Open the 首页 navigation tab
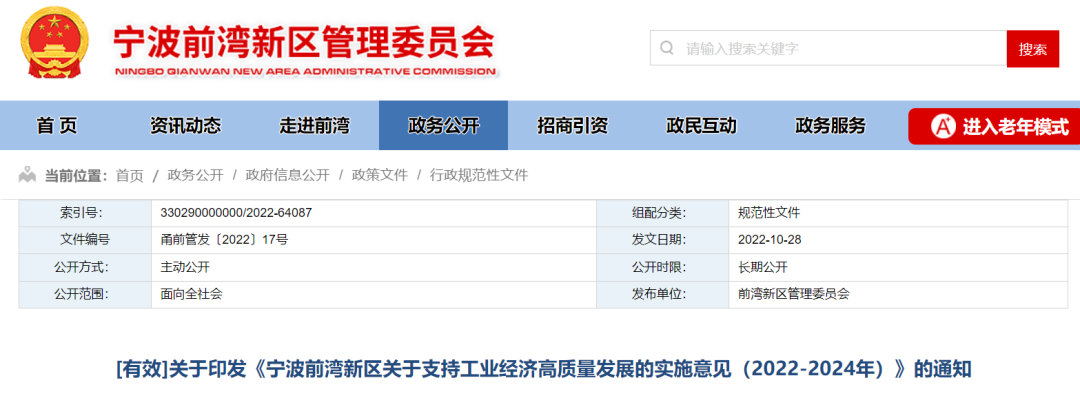Screen dimensions: 1080x398 pyautogui.click(x=57, y=125)
